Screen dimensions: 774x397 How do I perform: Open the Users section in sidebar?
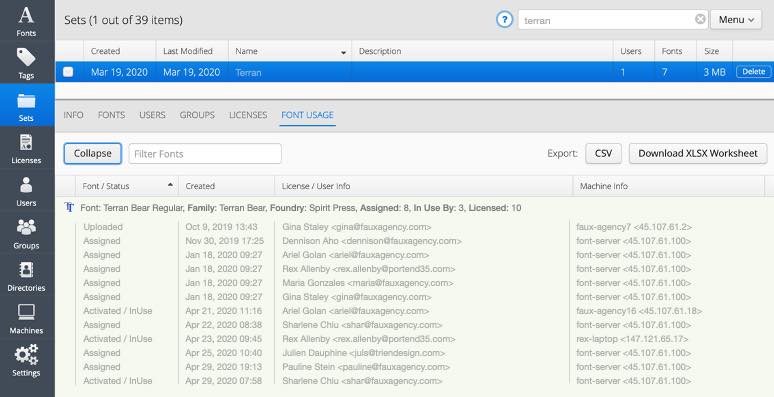pos(27,191)
